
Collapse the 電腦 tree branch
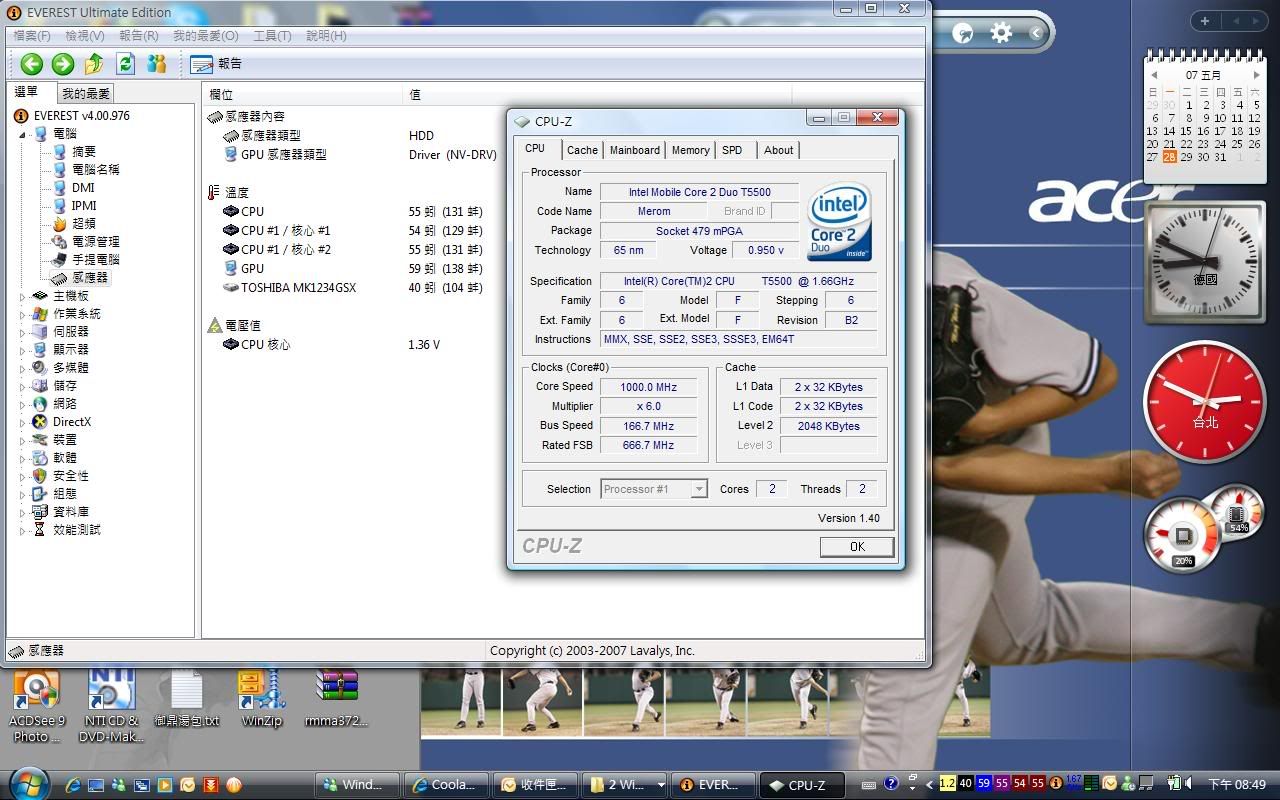[22, 134]
